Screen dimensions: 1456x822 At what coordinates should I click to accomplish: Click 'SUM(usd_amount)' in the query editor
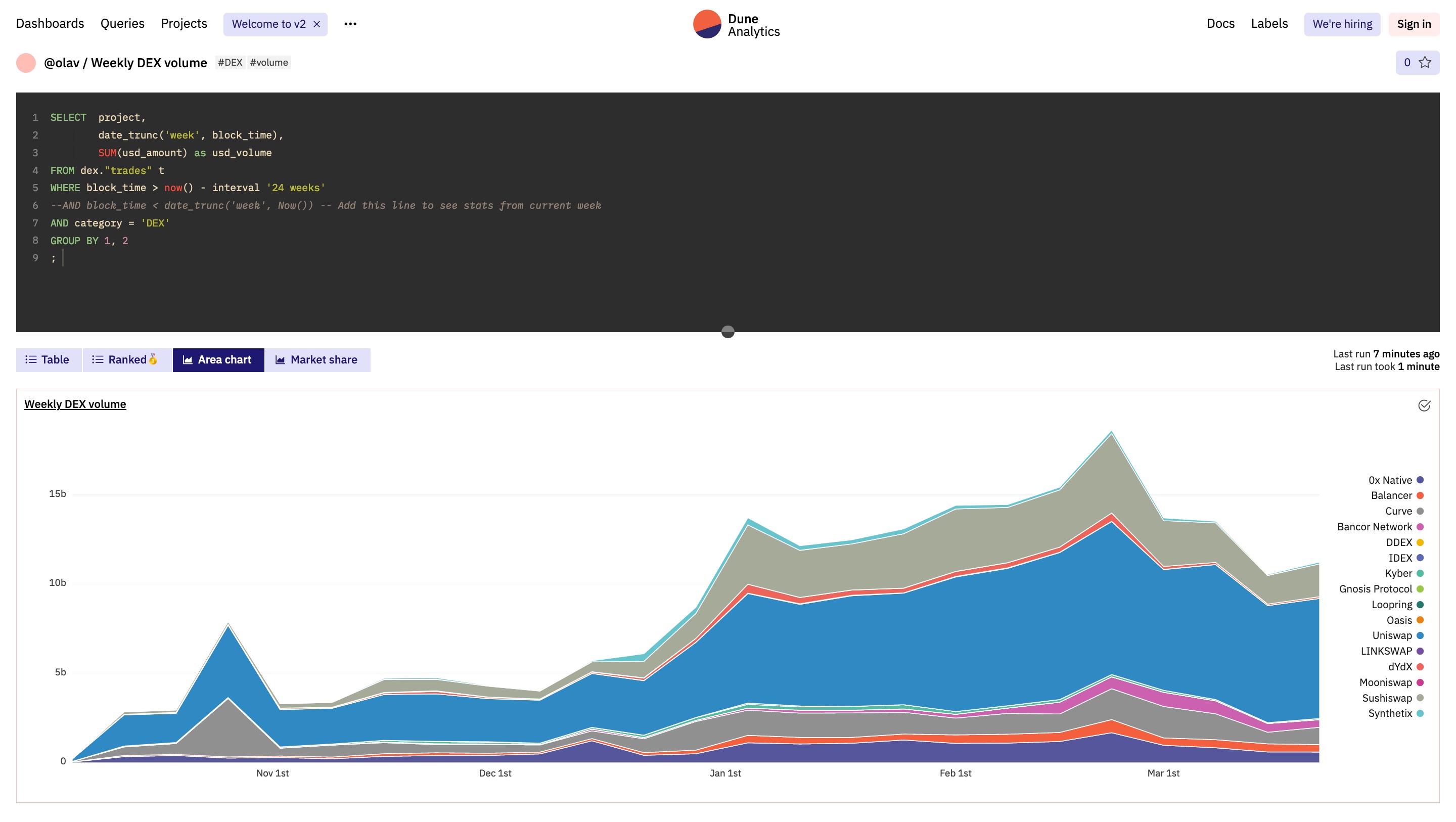coord(143,153)
